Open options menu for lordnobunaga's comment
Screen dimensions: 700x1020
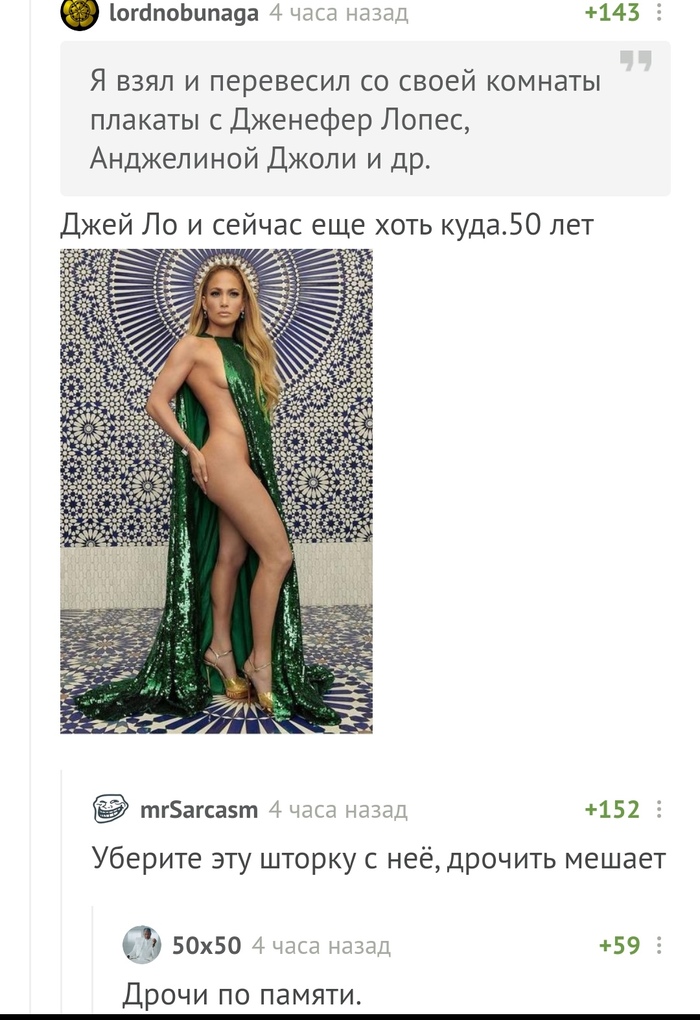pyautogui.click(x=659, y=12)
